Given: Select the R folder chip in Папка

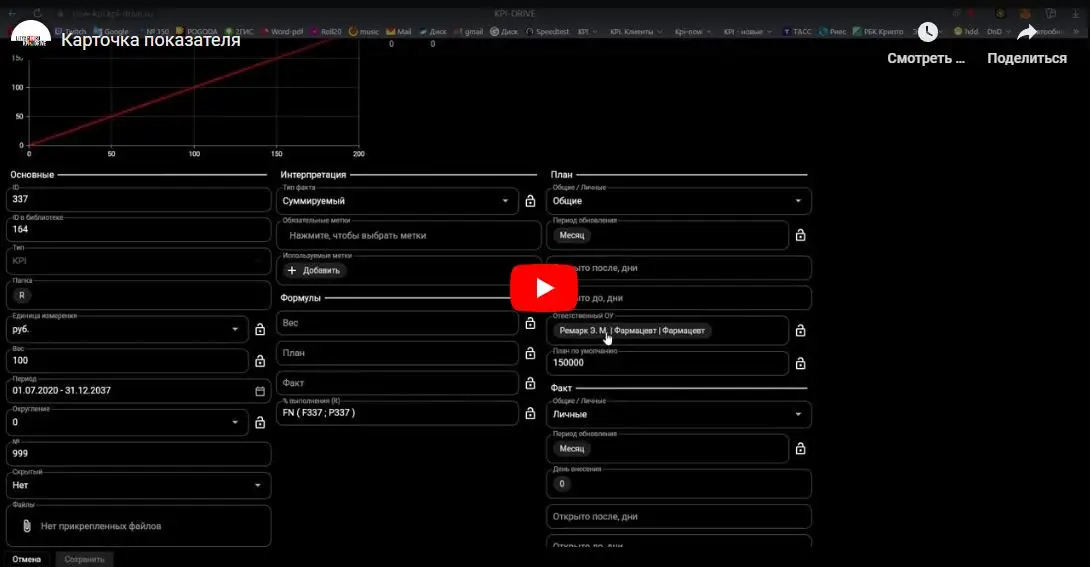Looking at the screenshot, I should pyautogui.click(x=22, y=295).
